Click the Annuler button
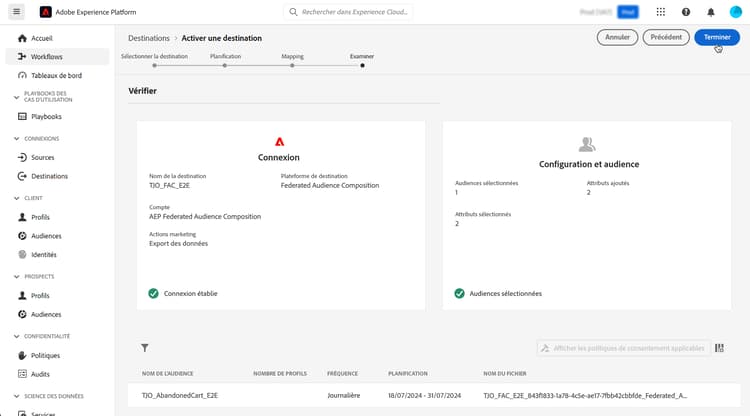Viewport: 750px width, 416px height. (617, 37)
